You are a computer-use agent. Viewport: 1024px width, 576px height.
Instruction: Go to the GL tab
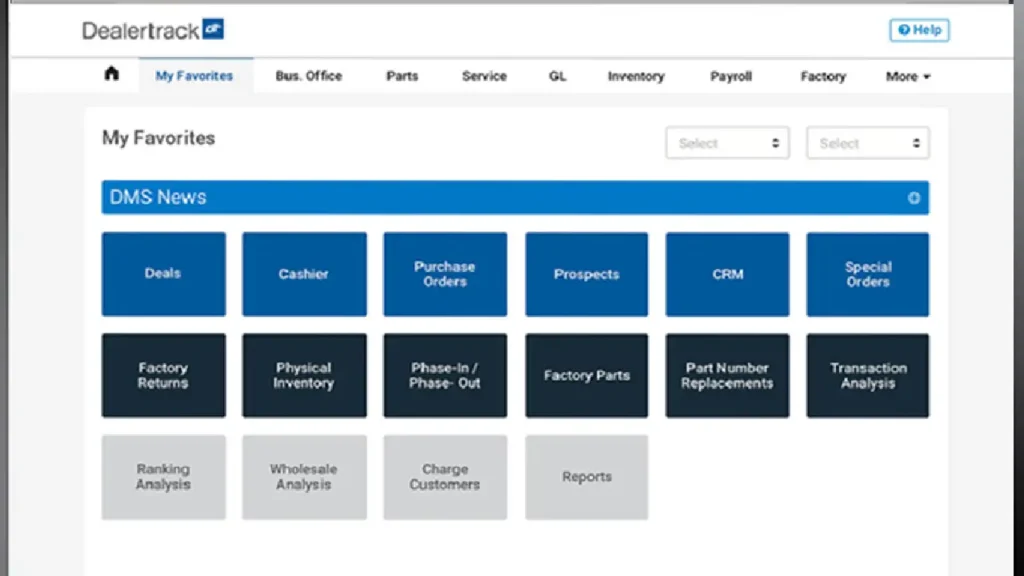[x=557, y=76]
